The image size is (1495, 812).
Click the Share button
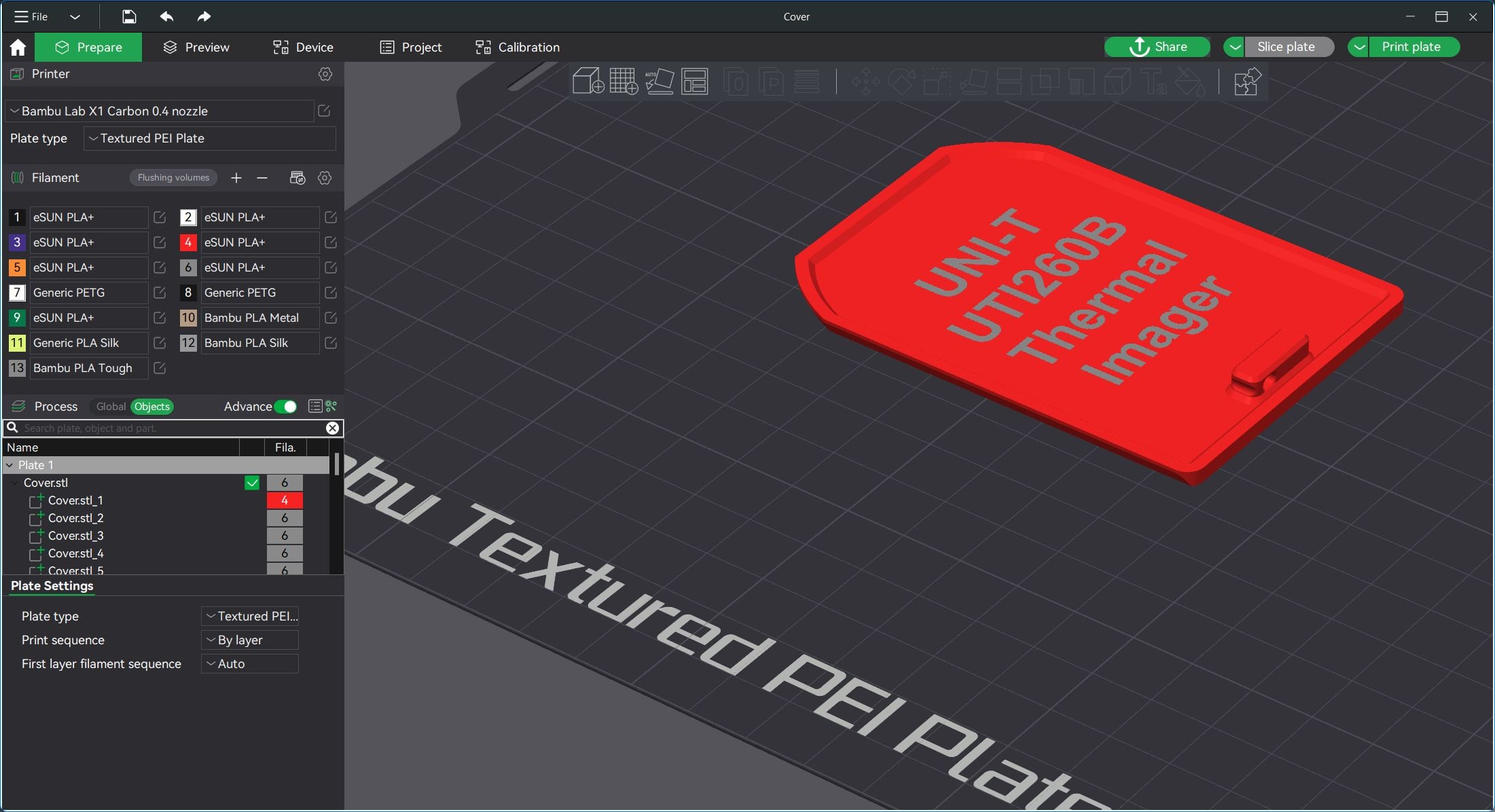click(1157, 47)
